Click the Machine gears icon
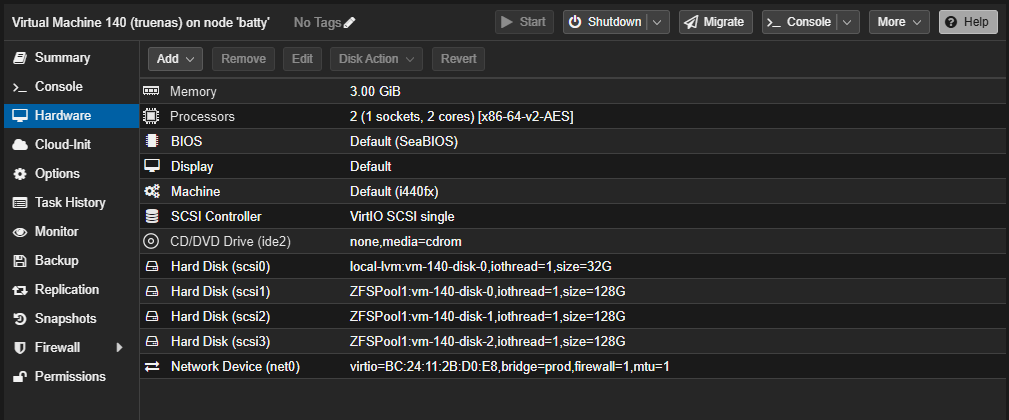 tap(152, 192)
